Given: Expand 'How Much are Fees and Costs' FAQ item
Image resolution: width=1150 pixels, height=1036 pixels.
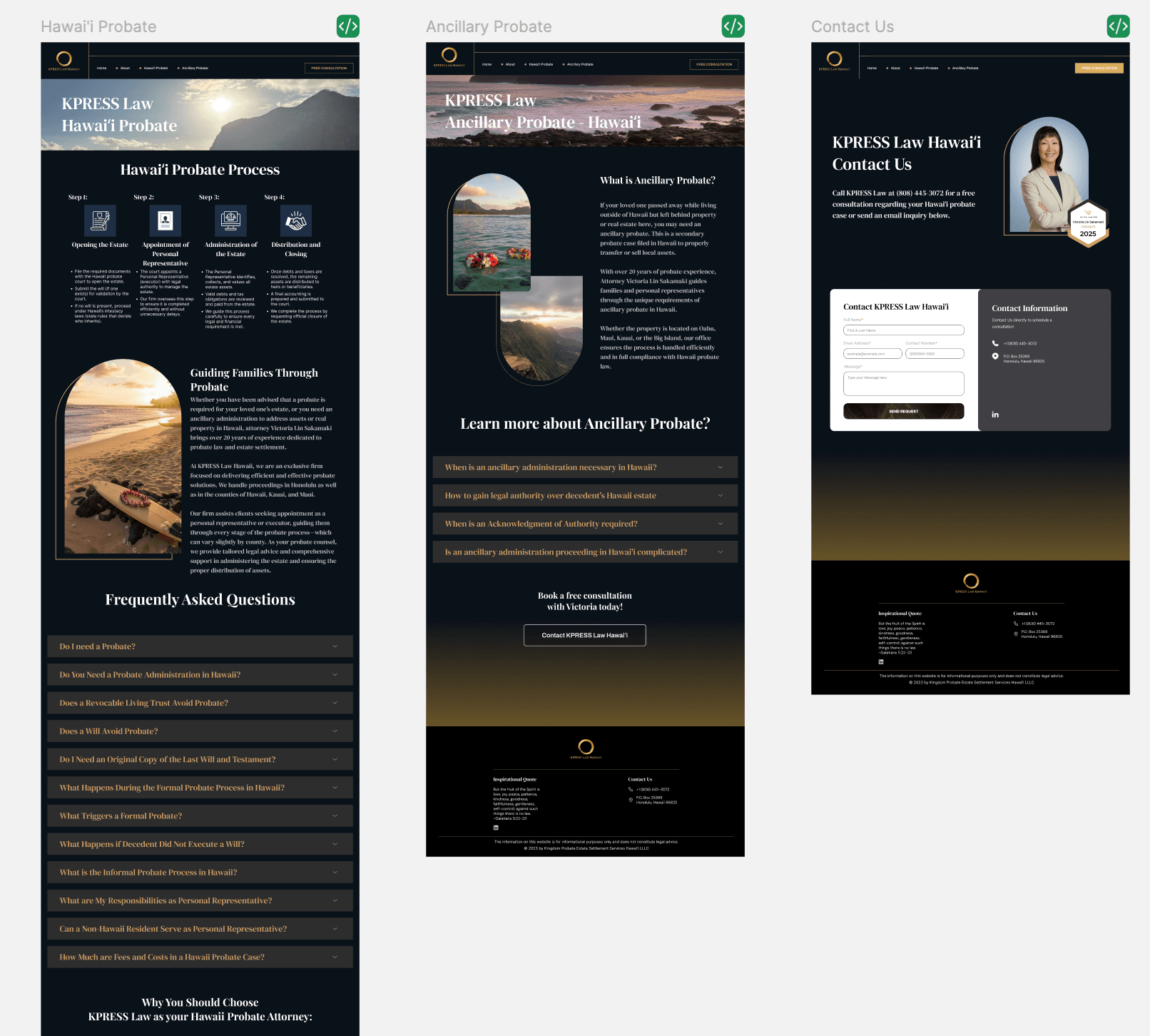Looking at the screenshot, I should point(200,957).
